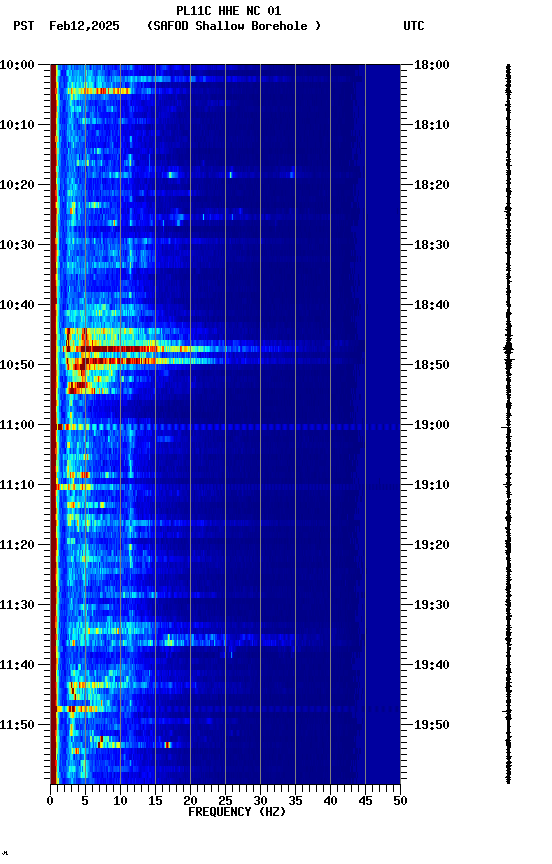Click the 10:20 PST time label
This screenshot has height=864, width=552.
[17, 185]
